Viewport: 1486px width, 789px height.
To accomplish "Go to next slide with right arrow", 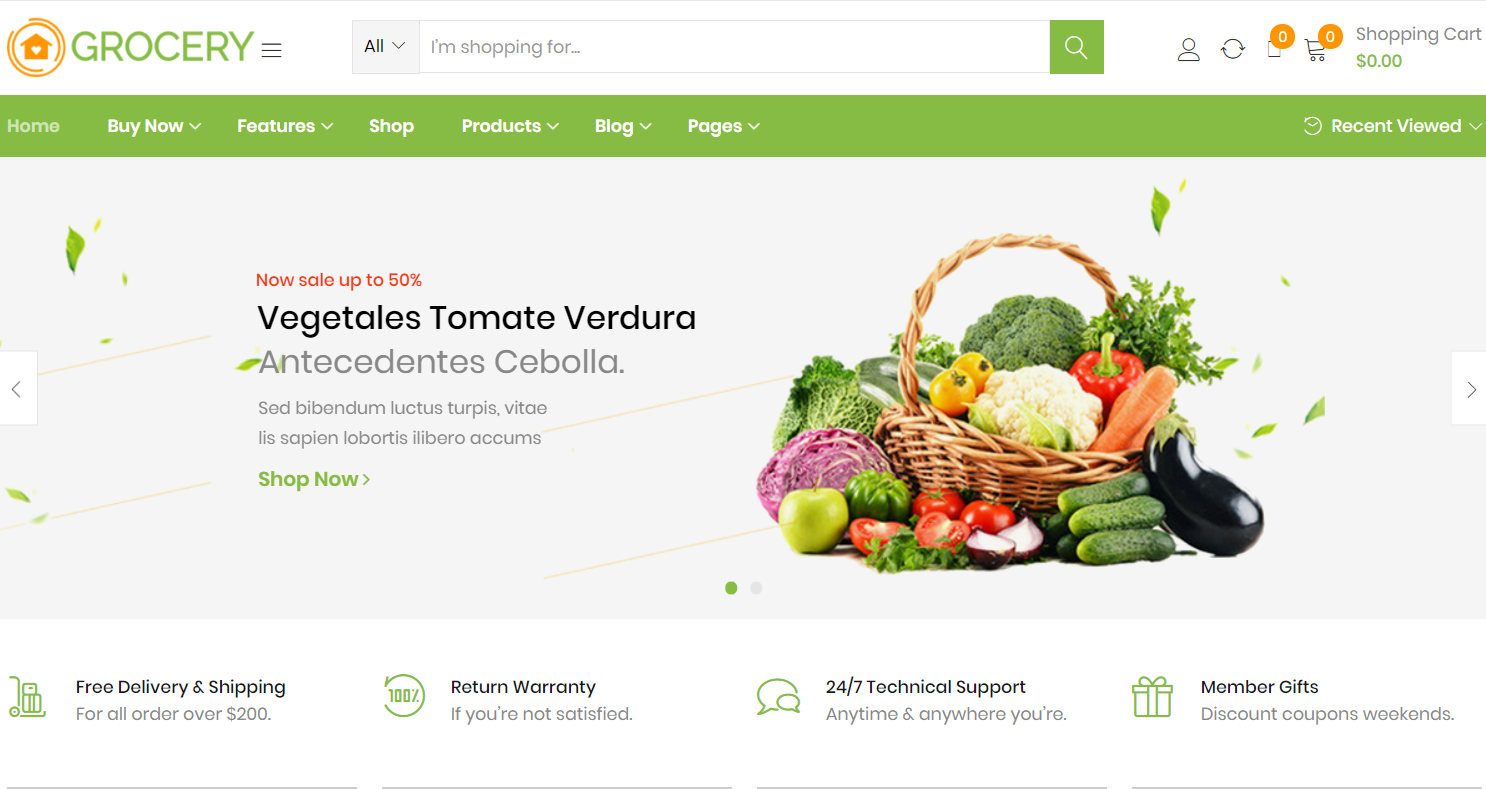I will pyautogui.click(x=1469, y=388).
